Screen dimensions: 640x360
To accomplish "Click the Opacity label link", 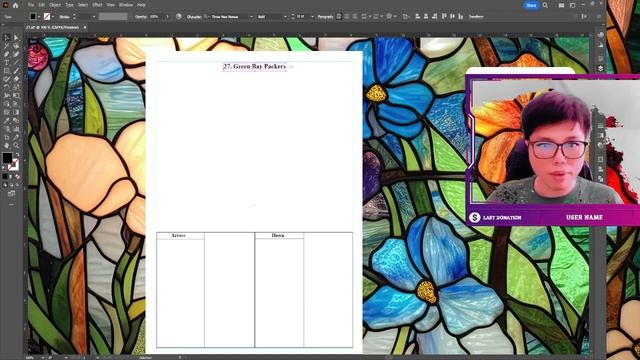I will pyautogui.click(x=141, y=17).
